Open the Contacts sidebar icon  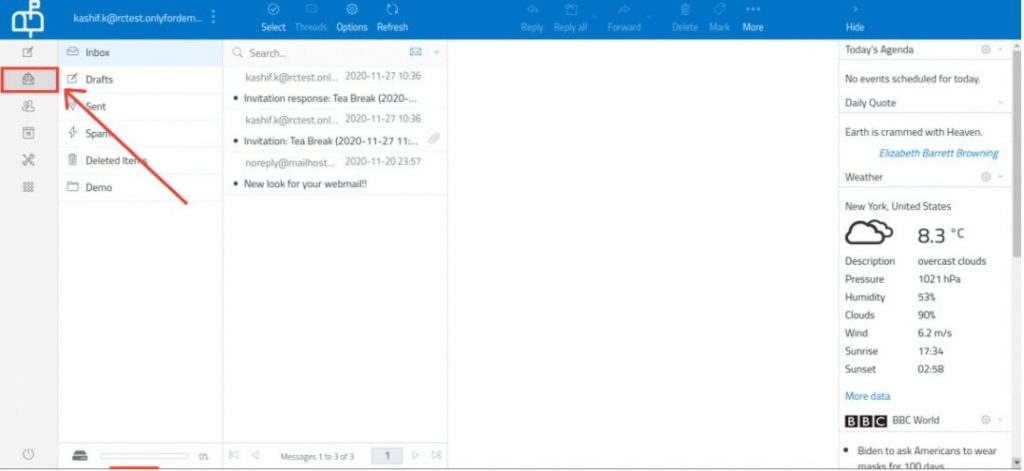click(28, 106)
